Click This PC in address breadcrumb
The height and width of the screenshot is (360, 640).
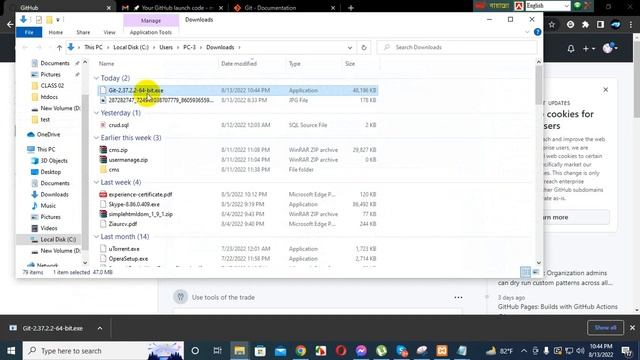click(x=93, y=47)
